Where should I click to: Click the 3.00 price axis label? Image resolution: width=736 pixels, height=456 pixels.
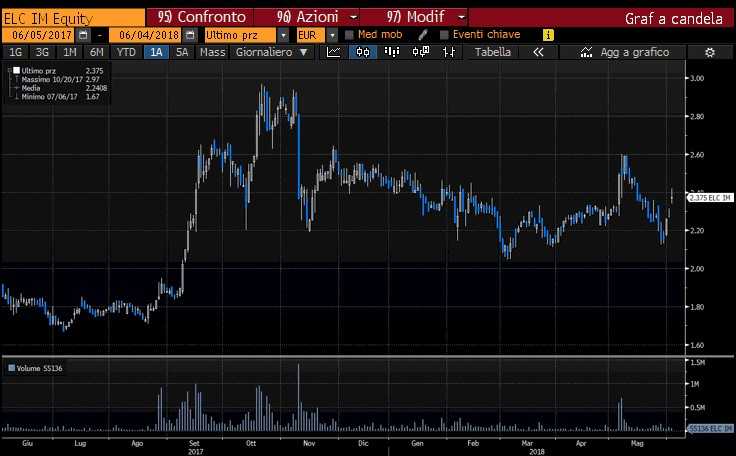tap(697, 78)
